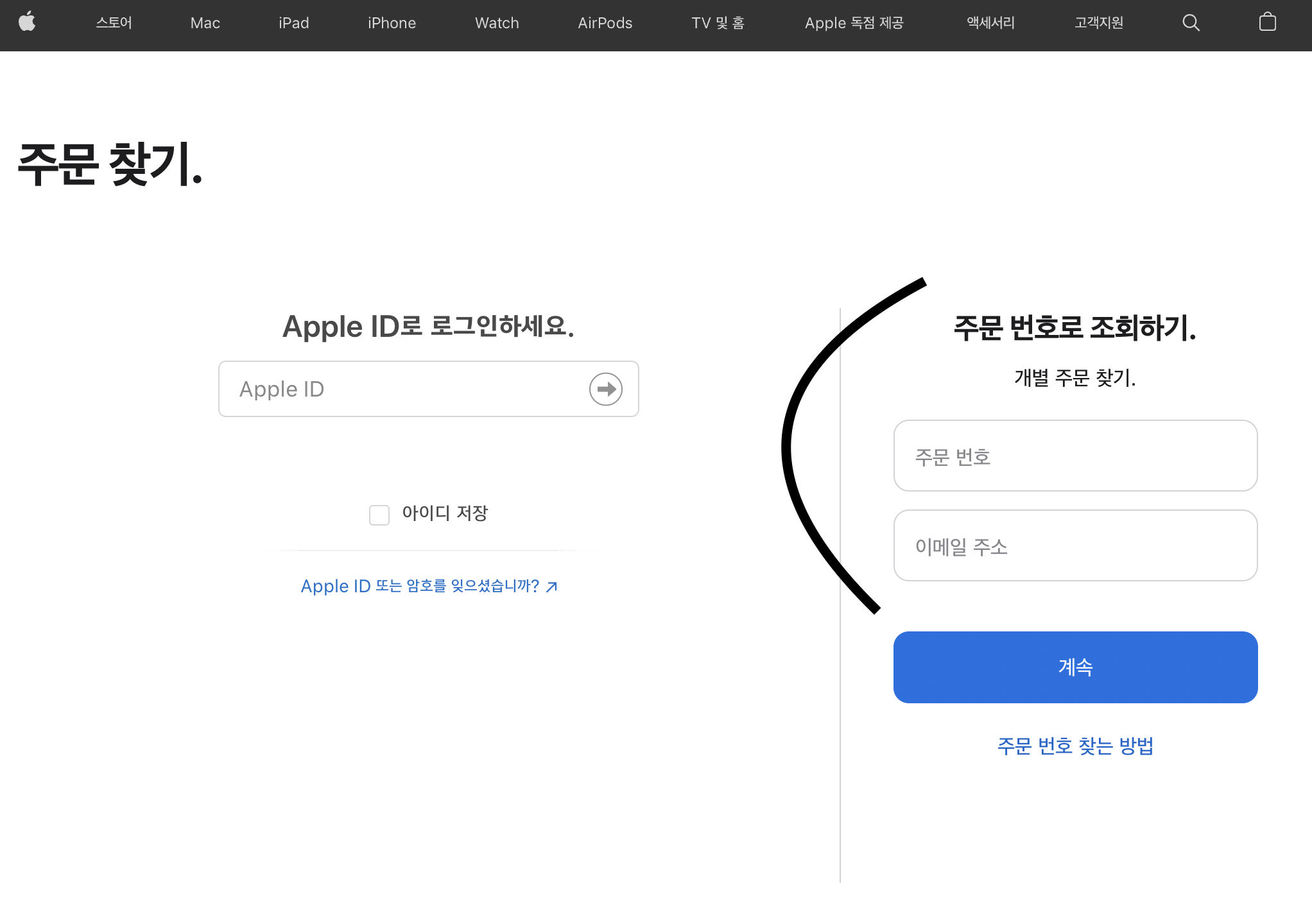Open the Mac menu item
The image size is (1312, 924).
(x=205, y=23)
